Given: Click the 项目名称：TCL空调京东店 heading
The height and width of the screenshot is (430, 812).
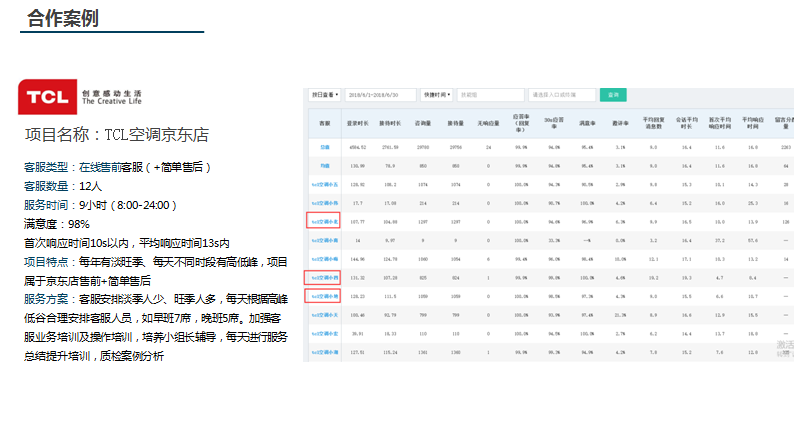Looking at the screenshot, I should tap(117, 135).
